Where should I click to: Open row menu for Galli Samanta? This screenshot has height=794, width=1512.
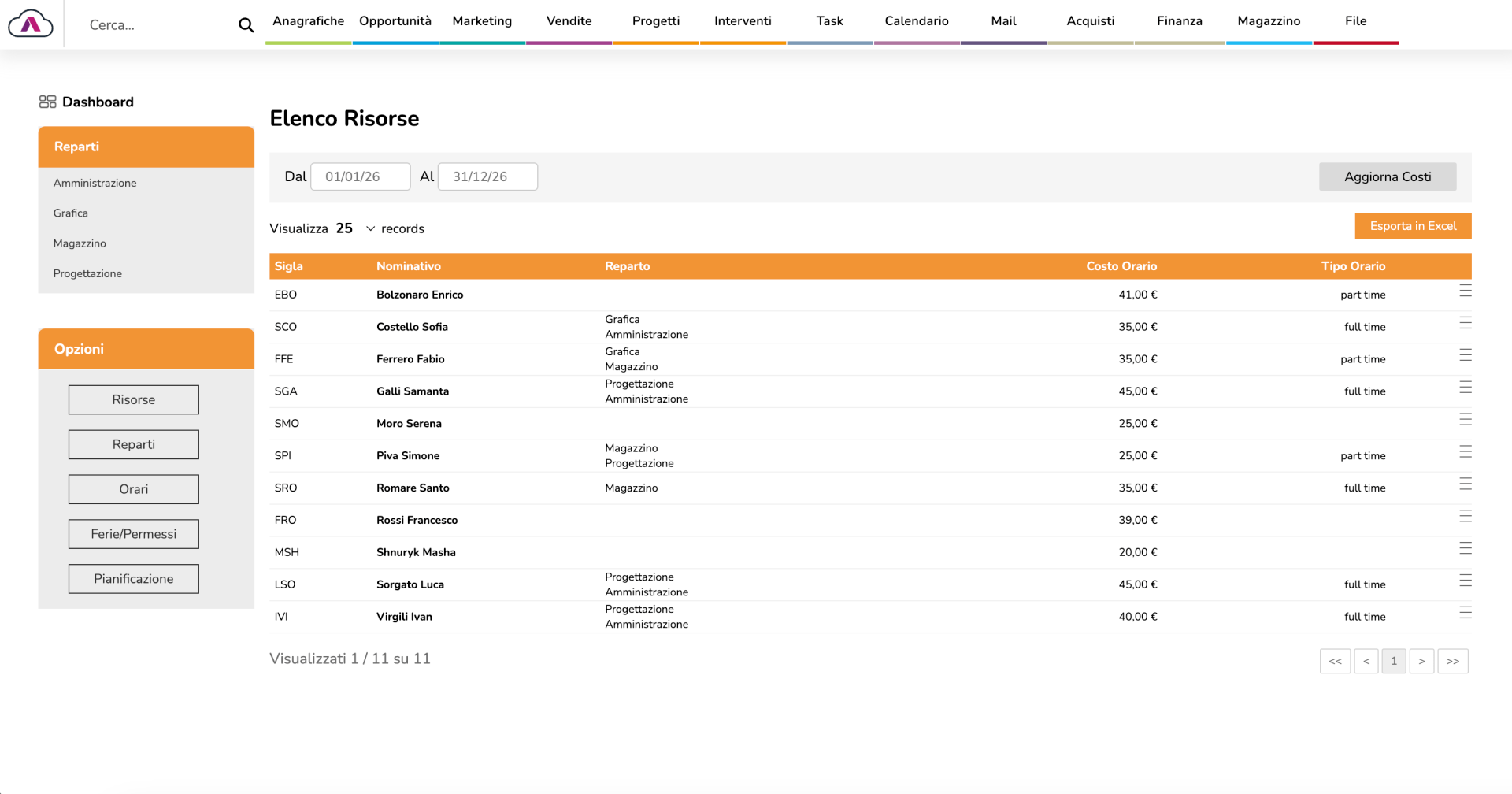coord(1465,388)
